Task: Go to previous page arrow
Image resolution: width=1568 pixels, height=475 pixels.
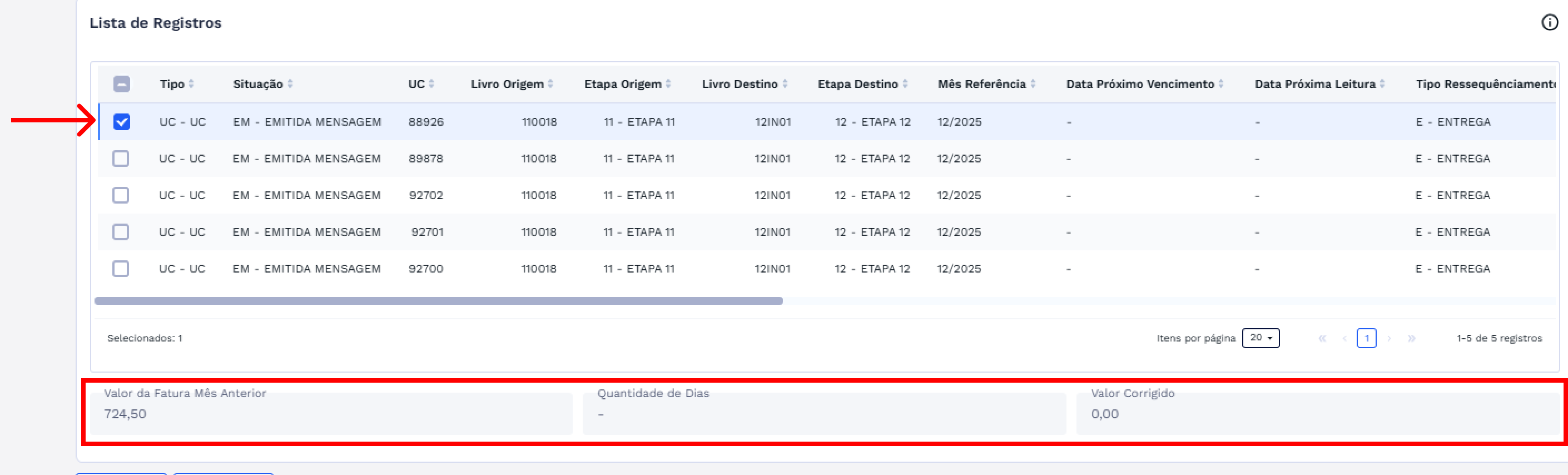Action: click(x=1344, y=339)
